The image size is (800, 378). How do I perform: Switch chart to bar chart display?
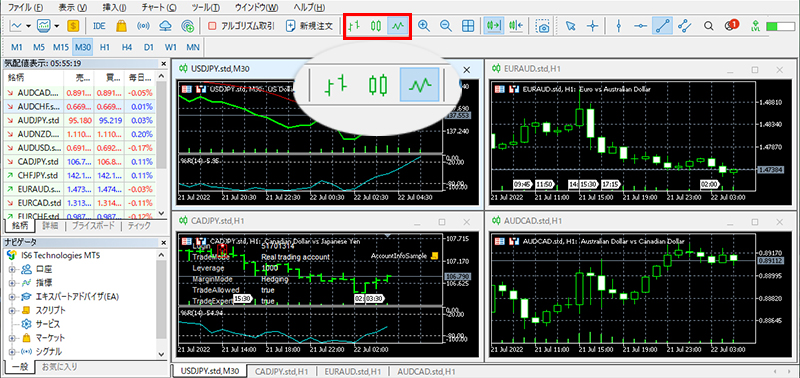[354, 26]
